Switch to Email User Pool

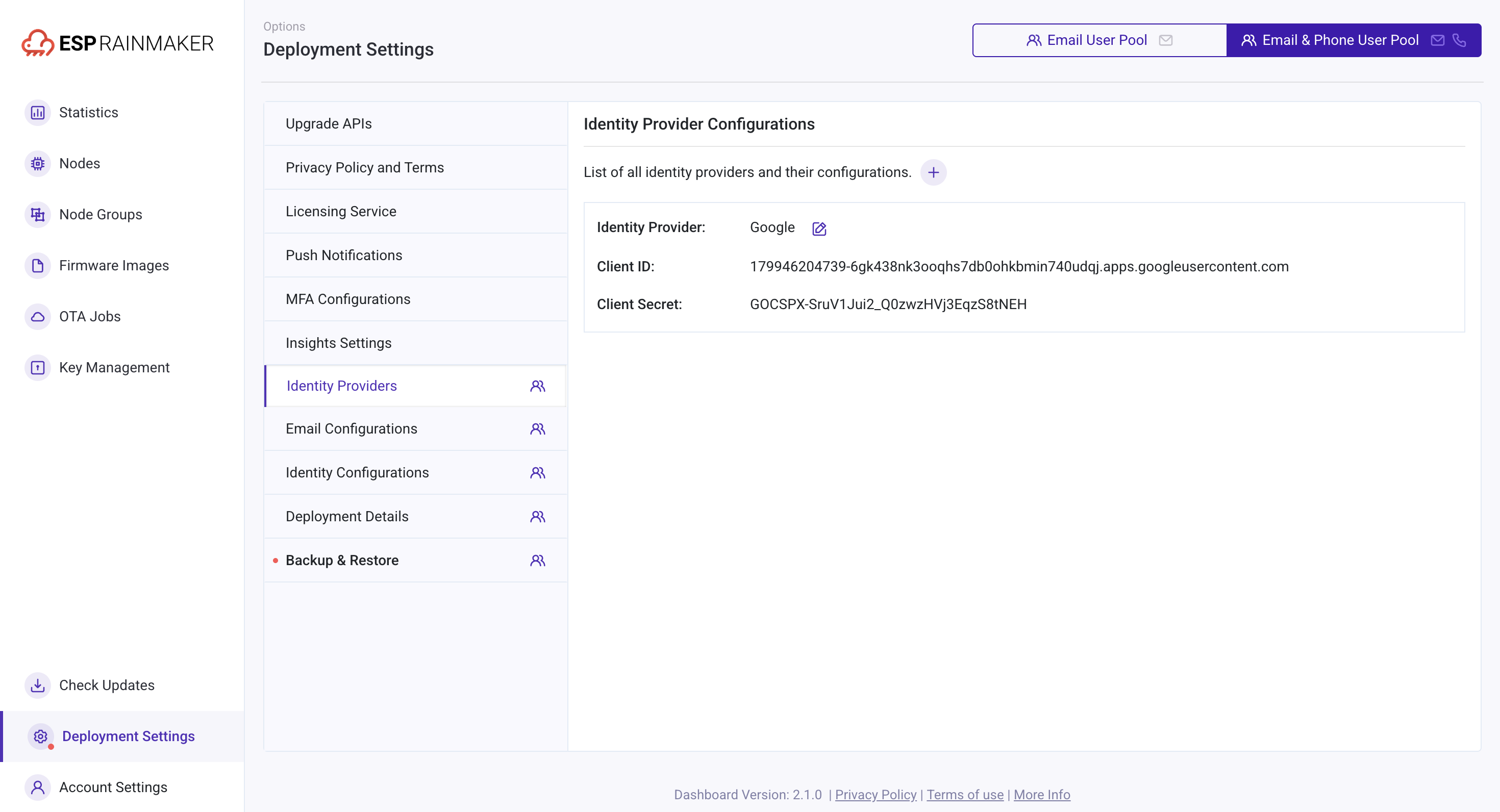[x=1099, y=40]
